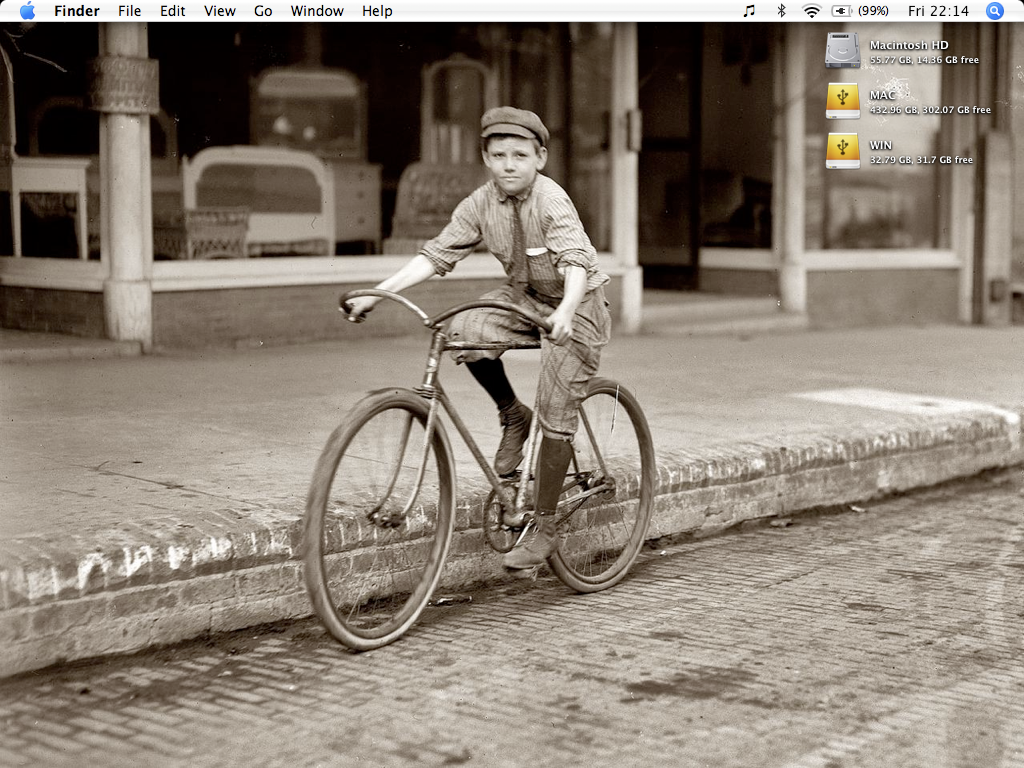Open the Finder application menu
The width and height of the screenshot is (1024, 768).
click(x=76, y=11)
